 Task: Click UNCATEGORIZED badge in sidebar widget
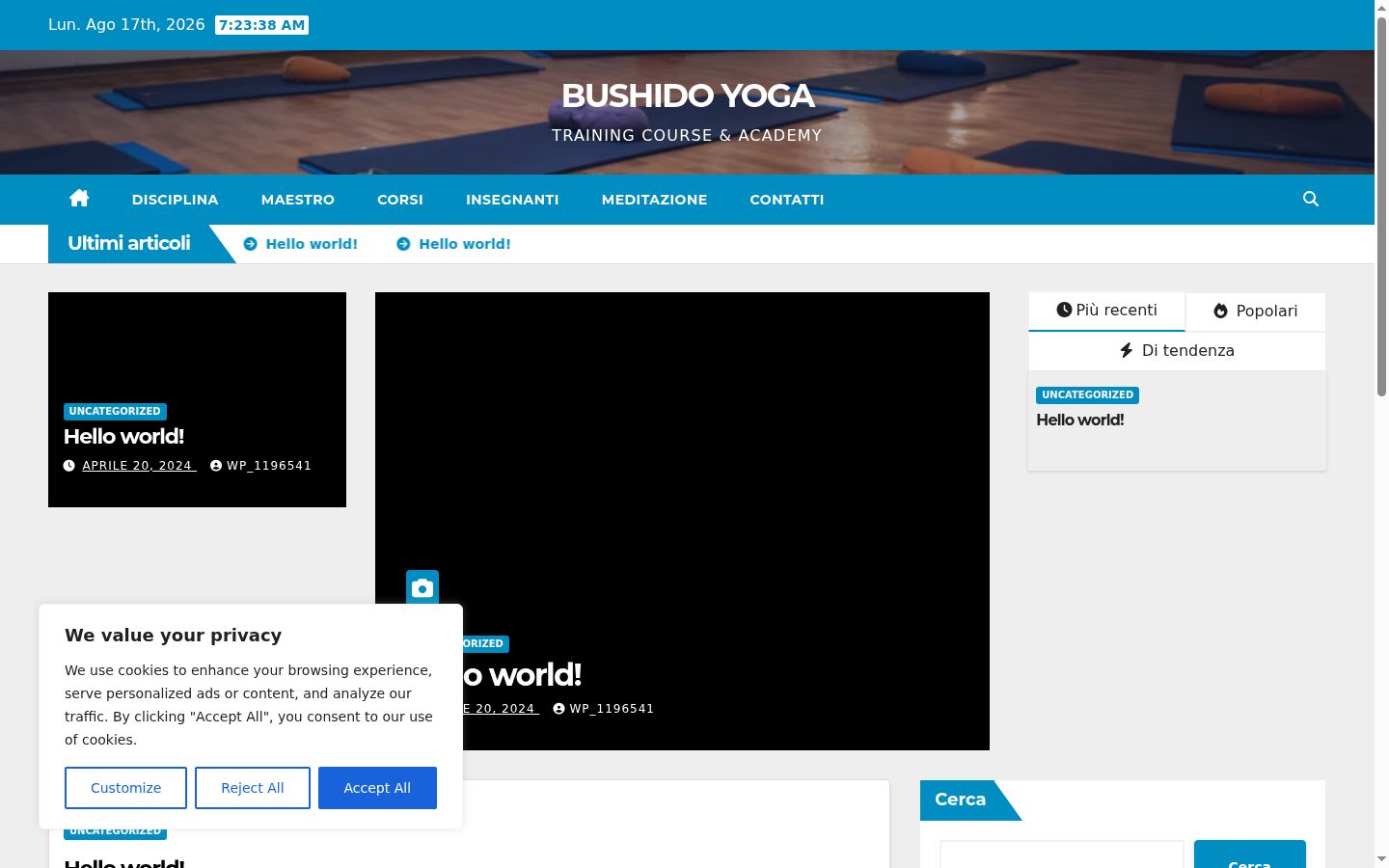click(x=1087, y=394)
